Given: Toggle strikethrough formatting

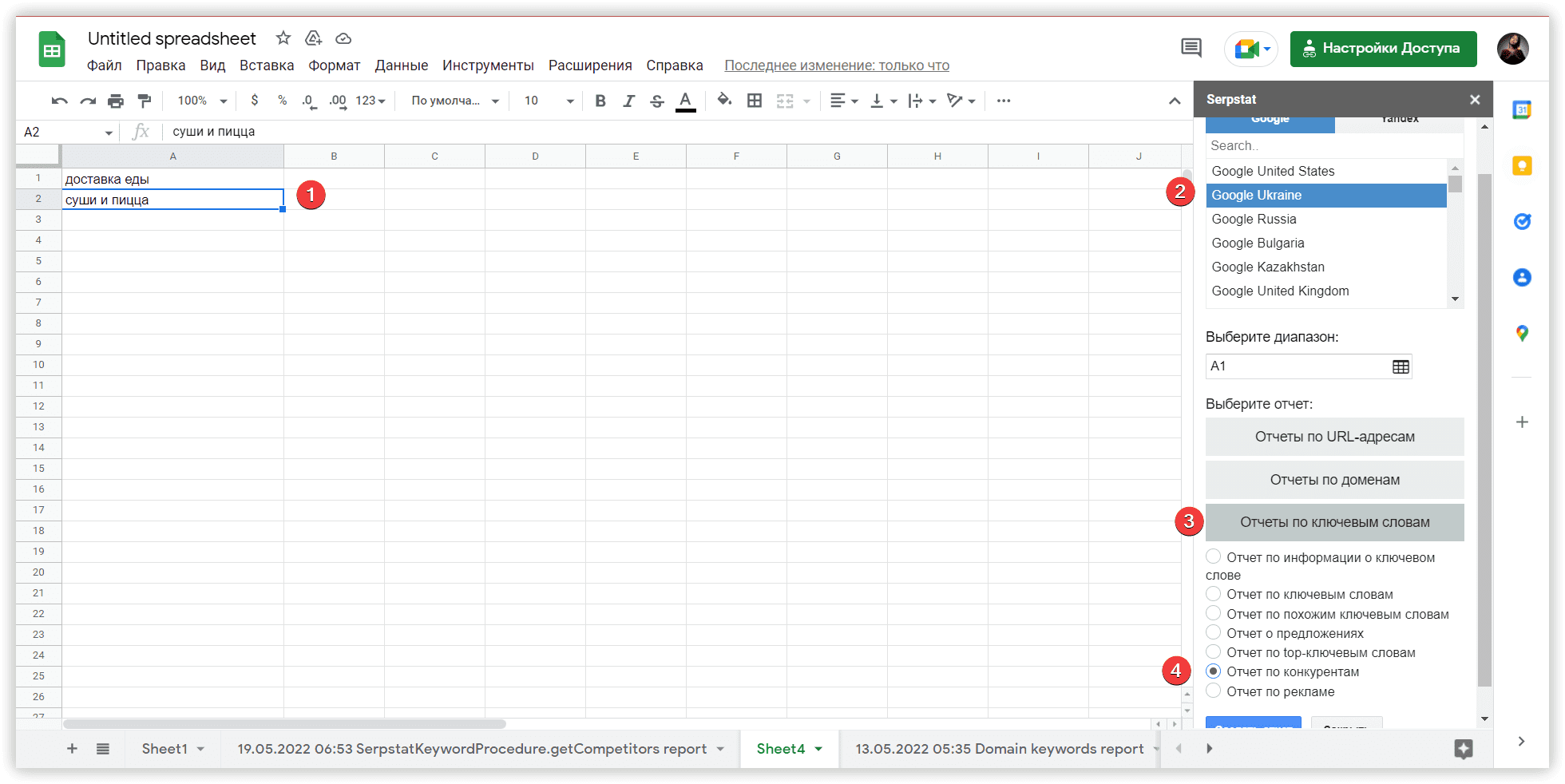Looking at the screenshot, I should (x=656, y=101).
